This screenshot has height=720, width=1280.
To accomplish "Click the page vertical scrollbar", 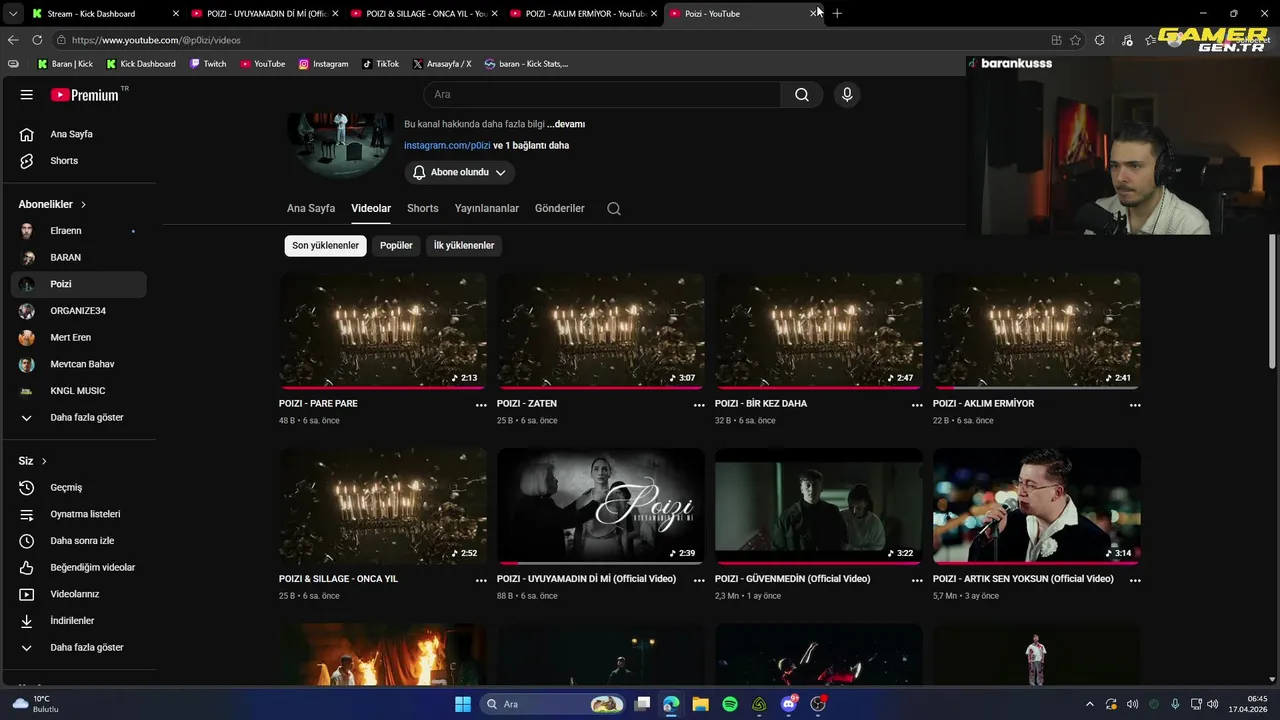I will point(1272,300).
